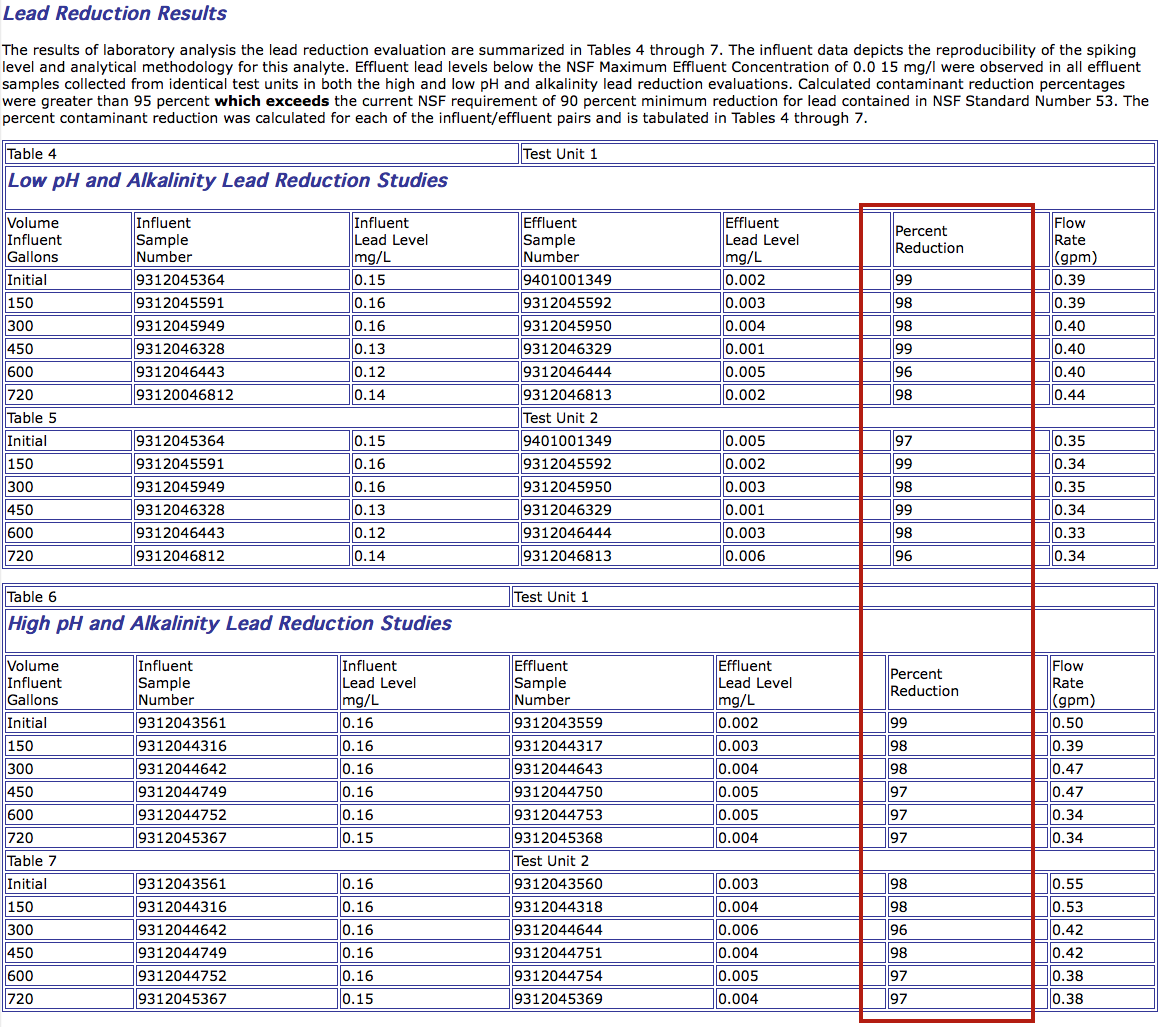Click the Low pH and Alkalinity heading
Viewport: 1158px width, 1027px height.
[x=228, y=181]
